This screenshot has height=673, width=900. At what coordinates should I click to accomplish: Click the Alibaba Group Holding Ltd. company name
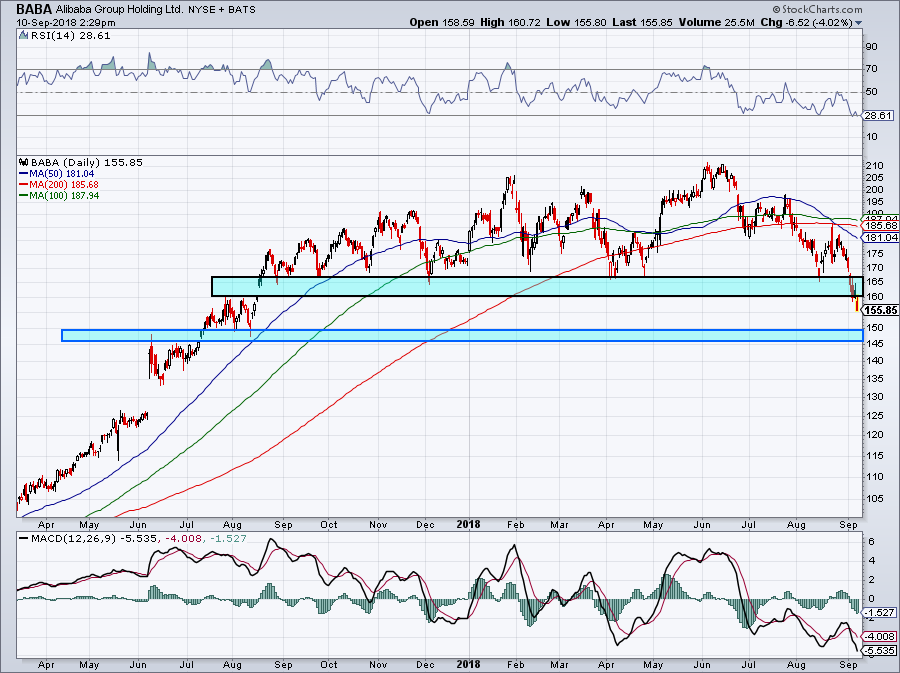click(x=120, y=10)
